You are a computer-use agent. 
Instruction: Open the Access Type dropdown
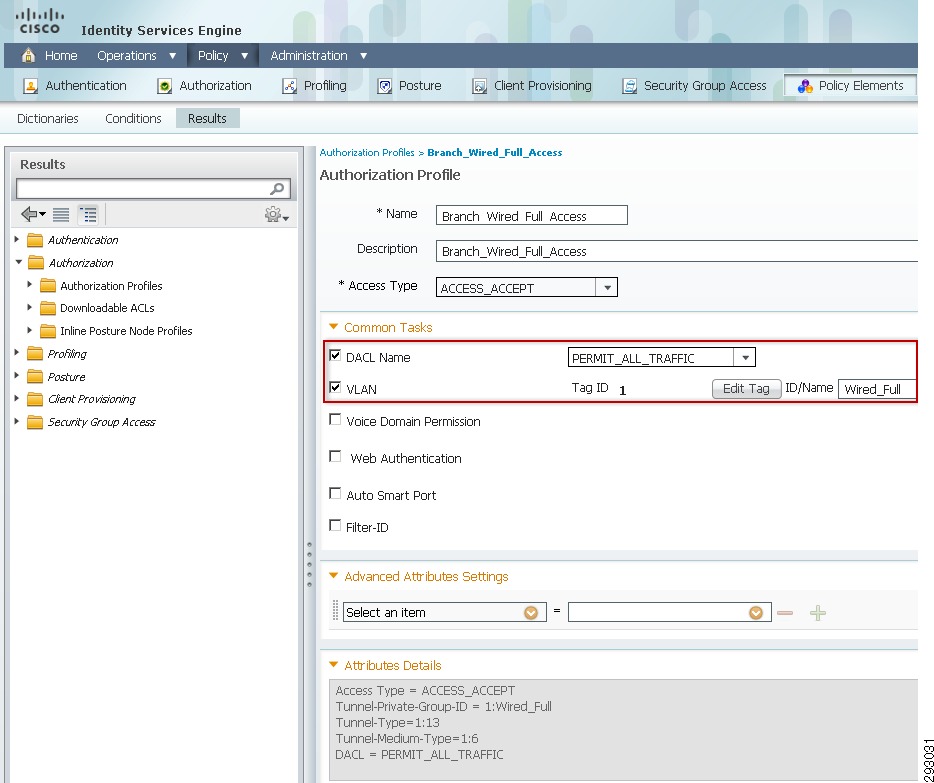(x=607, y=288)
